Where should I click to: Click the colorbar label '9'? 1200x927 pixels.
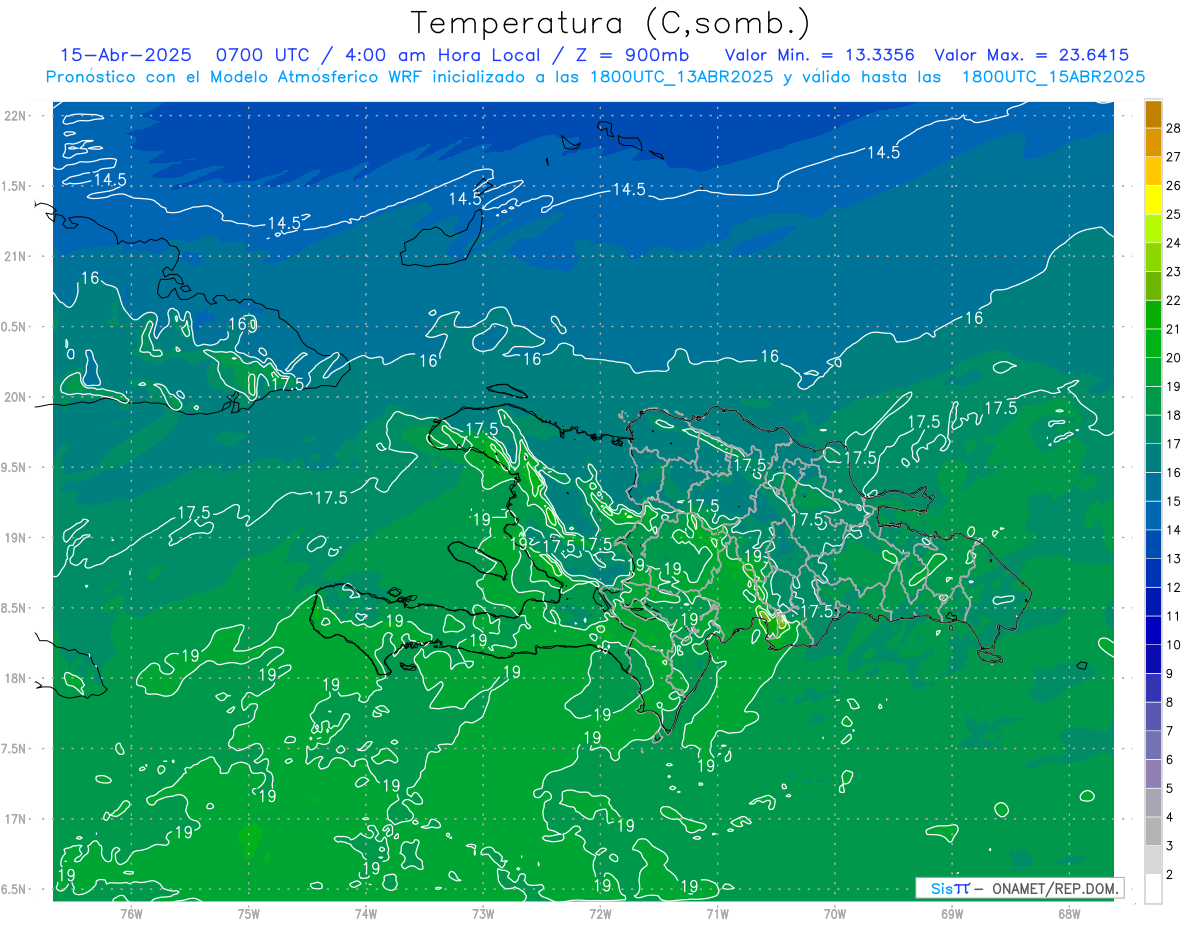pos(1170,674)
